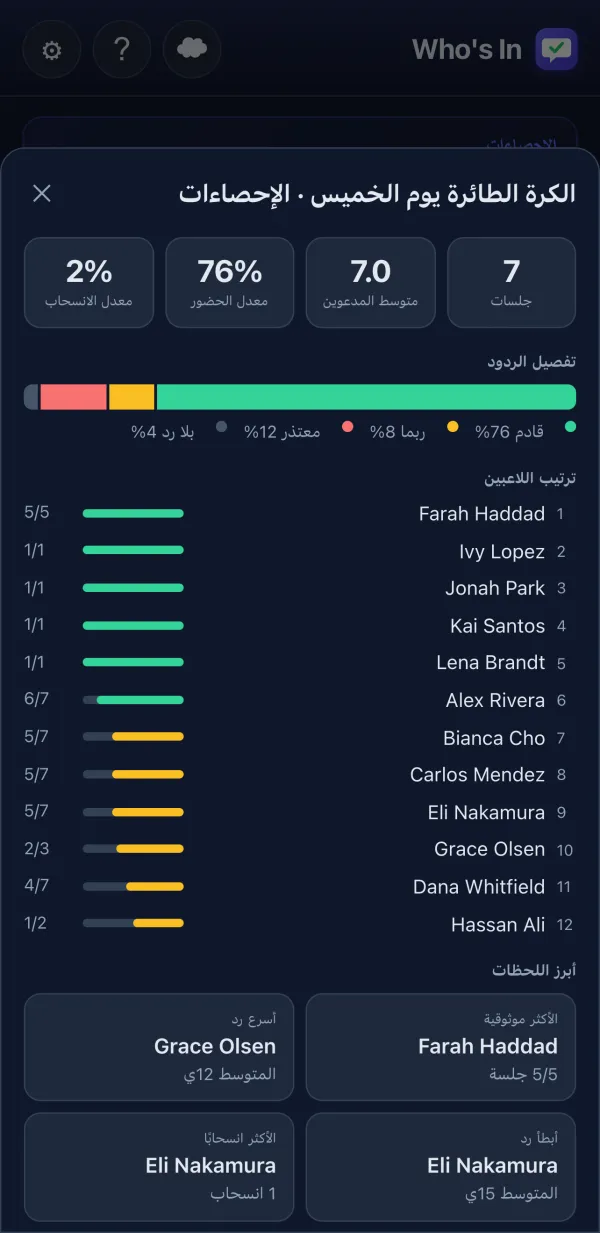This screenshot has width=600, height=1233.
Task: Click Hassan Ali's progress bar
Action: tap(133, 923)
